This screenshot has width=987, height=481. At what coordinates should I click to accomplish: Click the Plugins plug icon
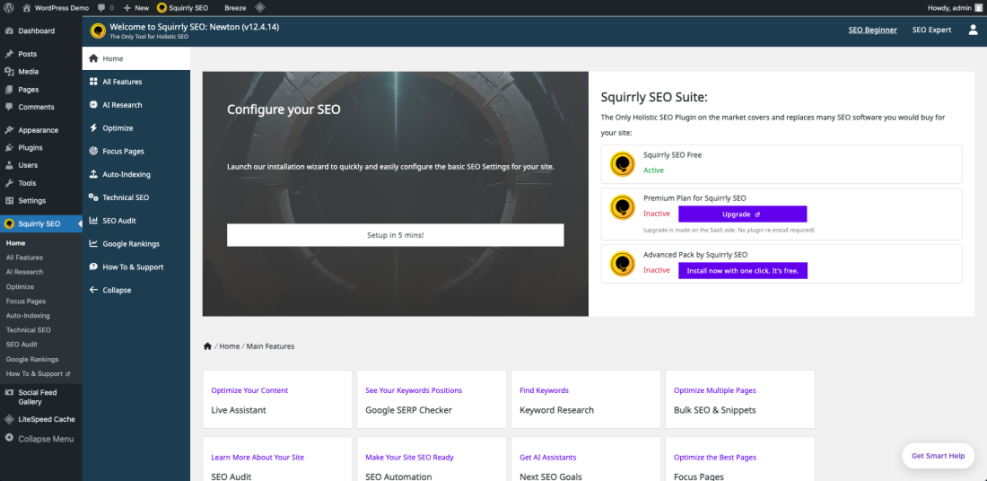tap(9, 148)
